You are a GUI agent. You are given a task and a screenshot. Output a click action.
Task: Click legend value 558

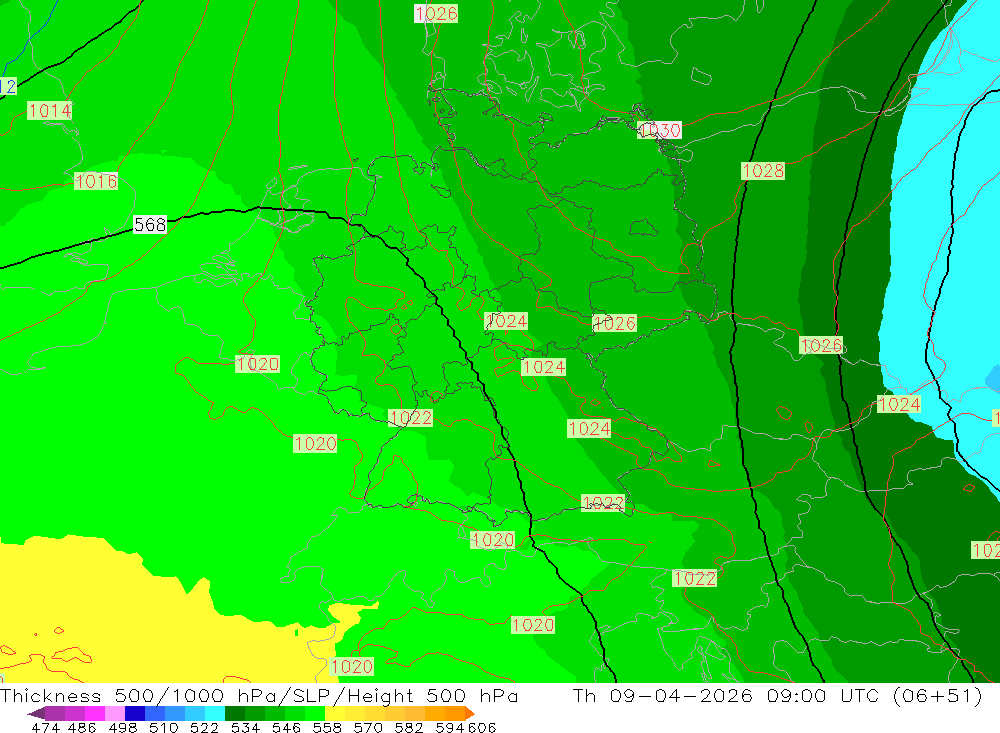pos(327,728)
